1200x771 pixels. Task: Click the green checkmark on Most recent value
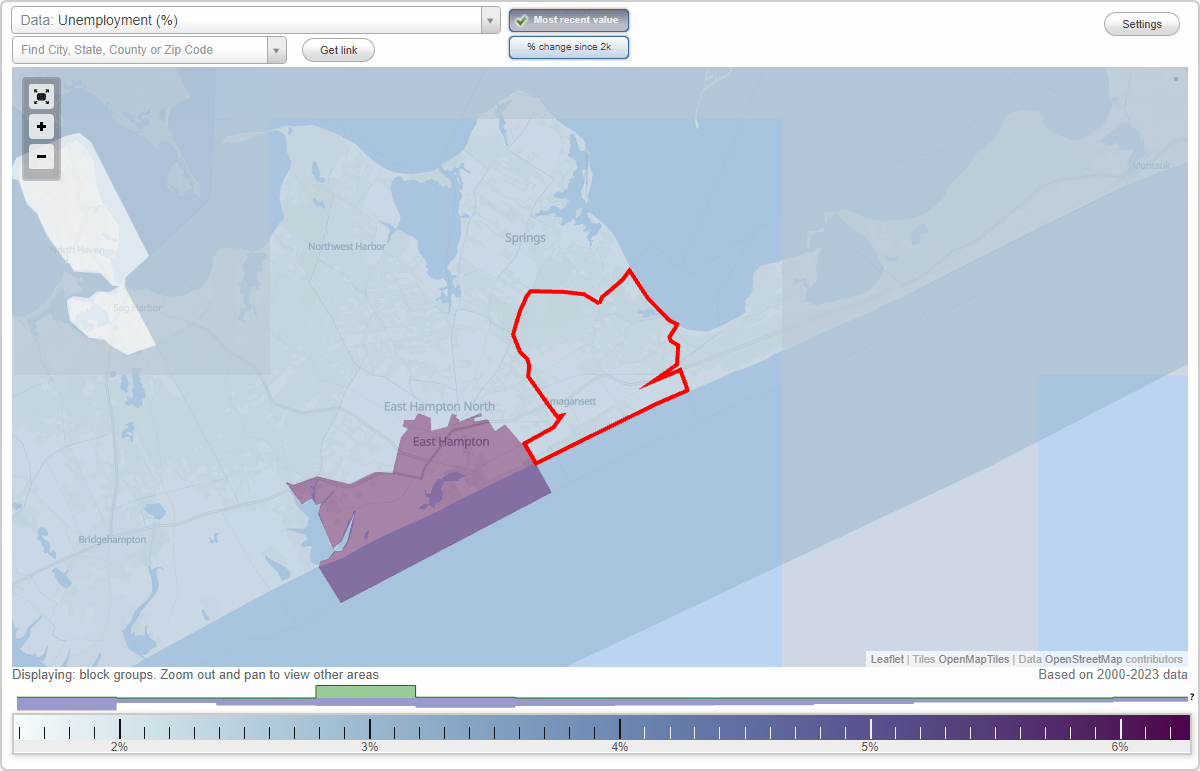click(521, 20)
